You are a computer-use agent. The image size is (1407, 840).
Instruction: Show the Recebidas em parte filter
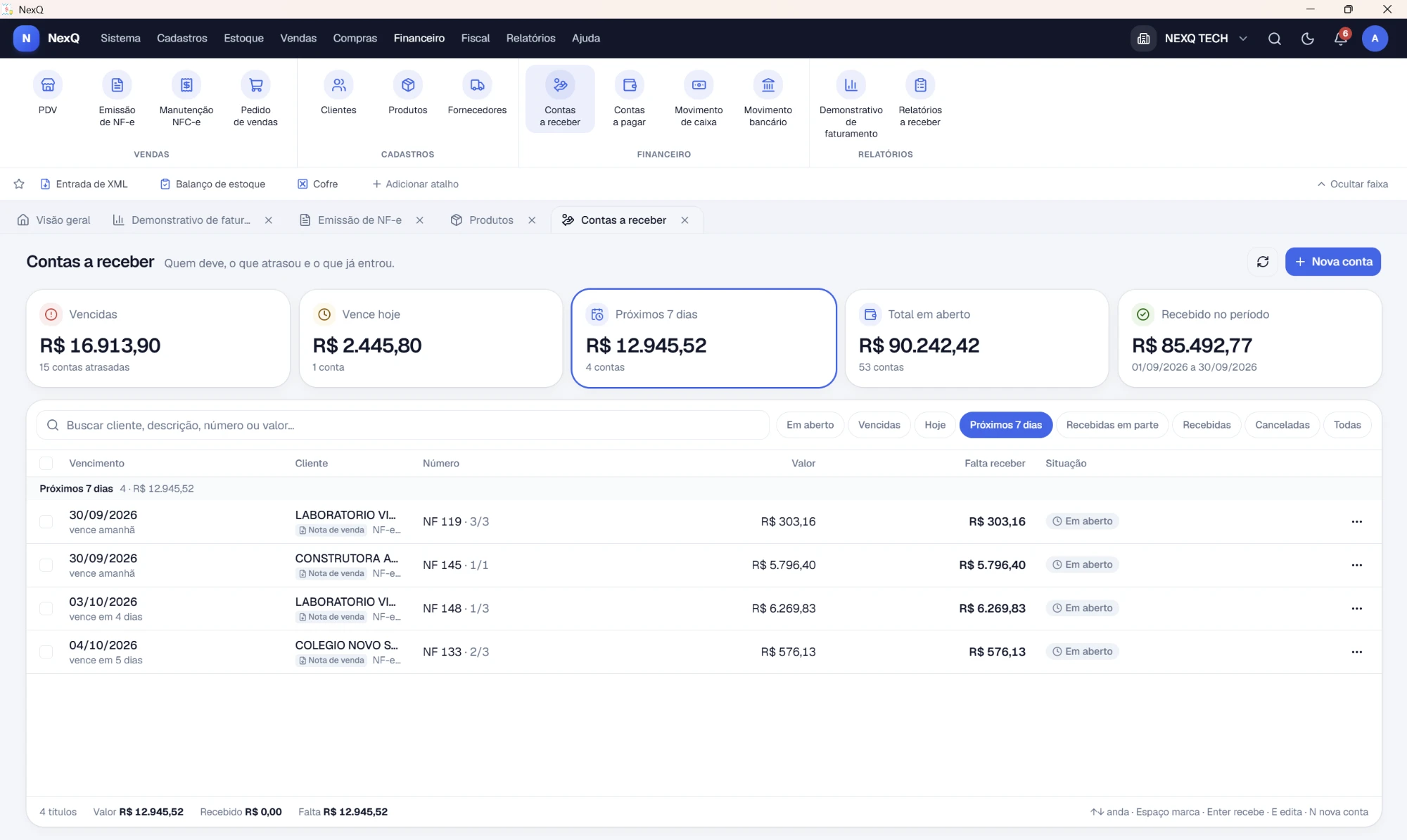[1112, 425]
